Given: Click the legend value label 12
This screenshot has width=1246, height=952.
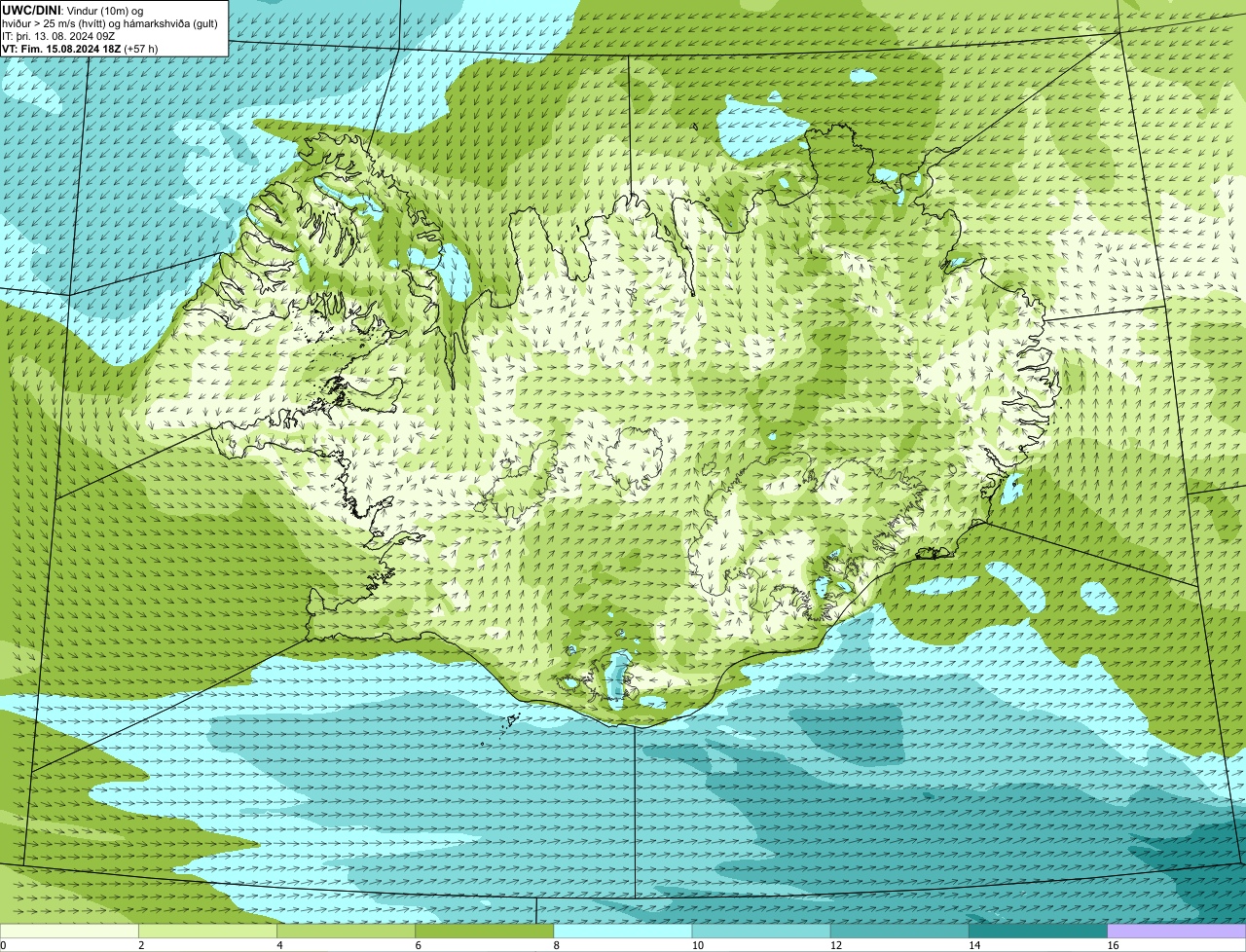Looking at the screenshot, I should coord(835,945).
